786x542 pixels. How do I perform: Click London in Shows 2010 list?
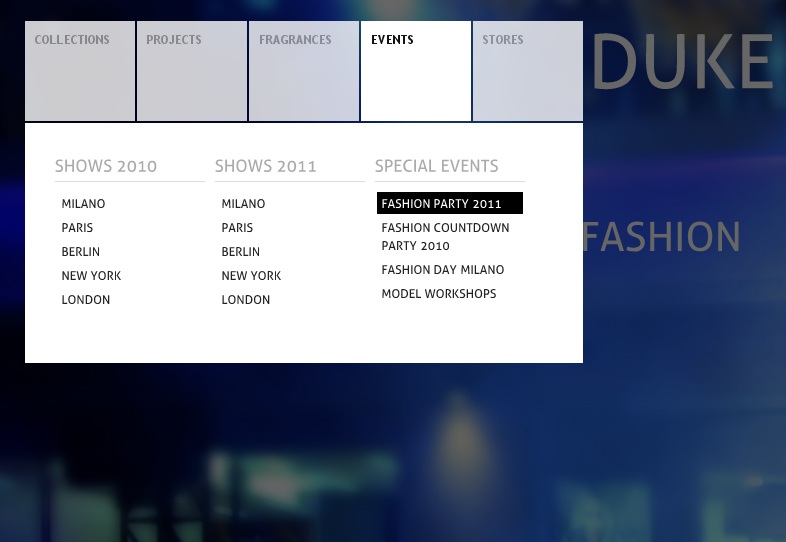[x=86, y=300]
